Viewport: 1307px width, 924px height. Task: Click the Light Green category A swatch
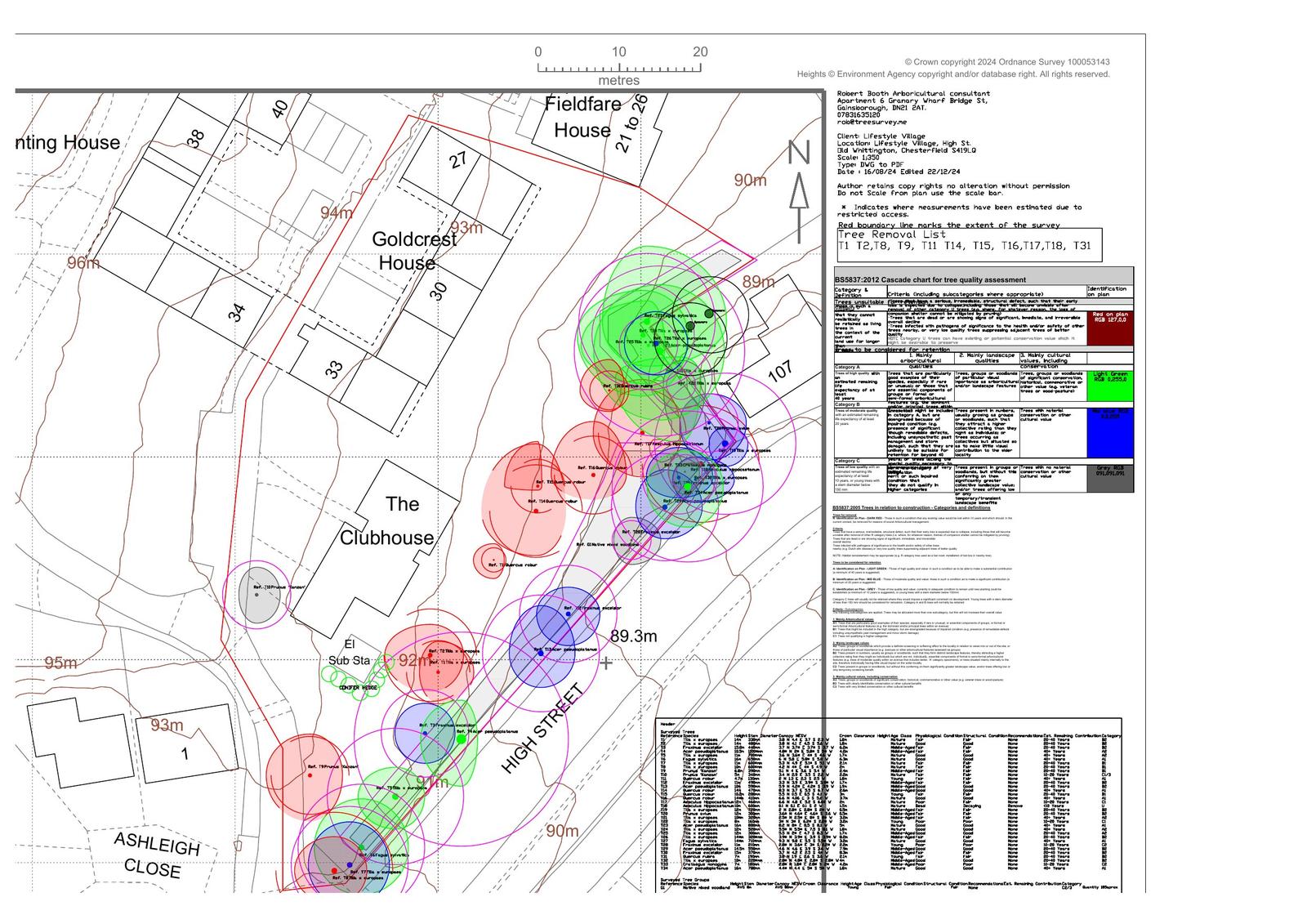tap(1109, 386)
